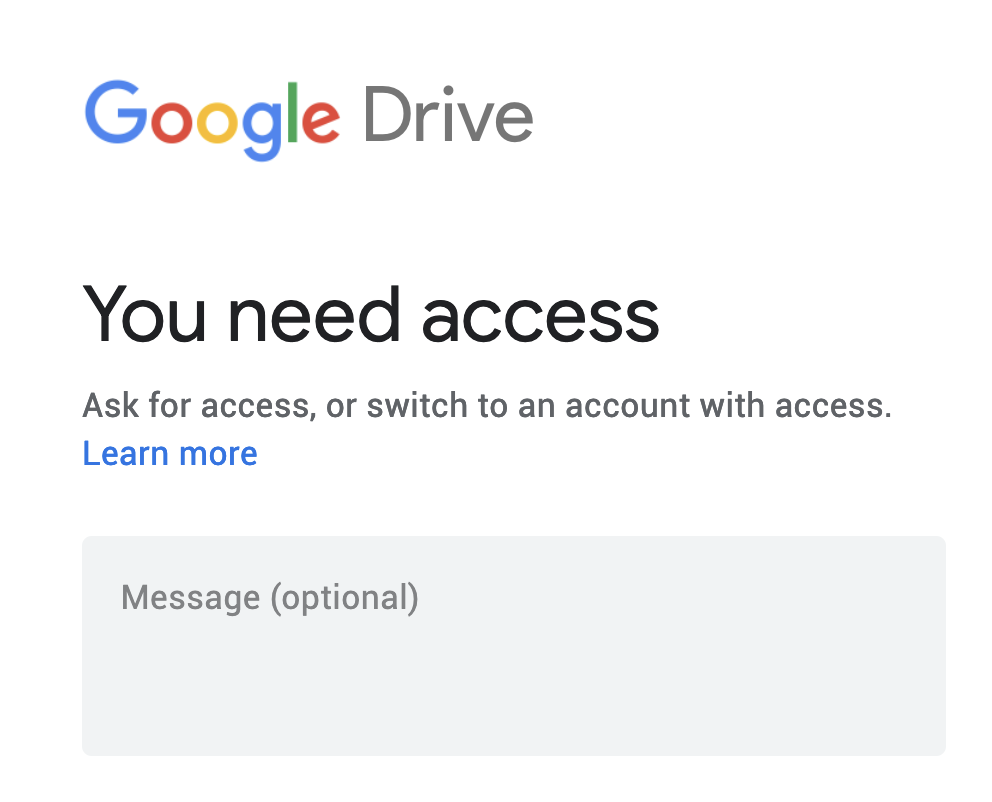This screenshot has height=802, width=992.
Task: Click the Drive wordmark next to the logo
Action: point(447,115)
